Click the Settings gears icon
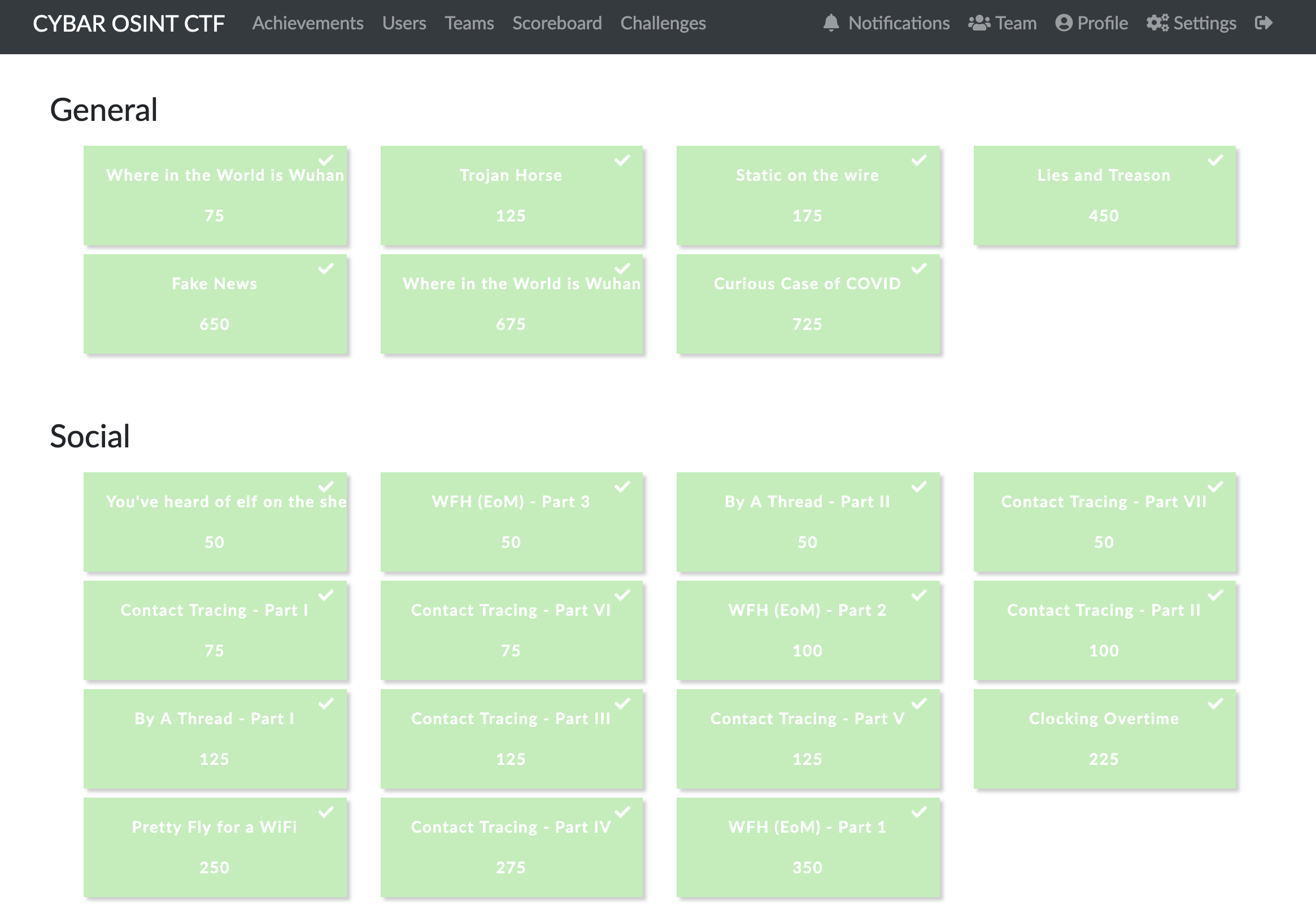The height and width of the screenshot is (914, 1316). pyautogui.click(x=1157, y=23)
